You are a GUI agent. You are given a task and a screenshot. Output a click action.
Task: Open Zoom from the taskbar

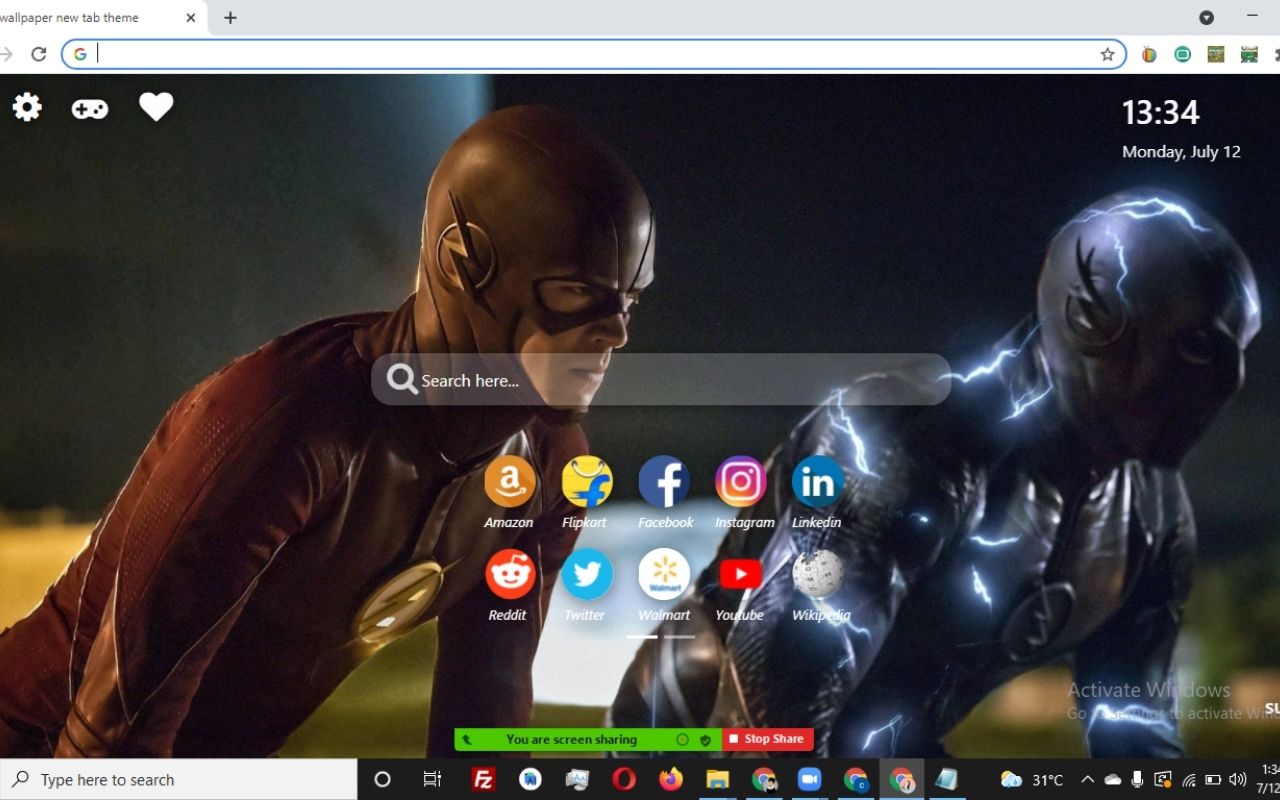tap(808, 779)
